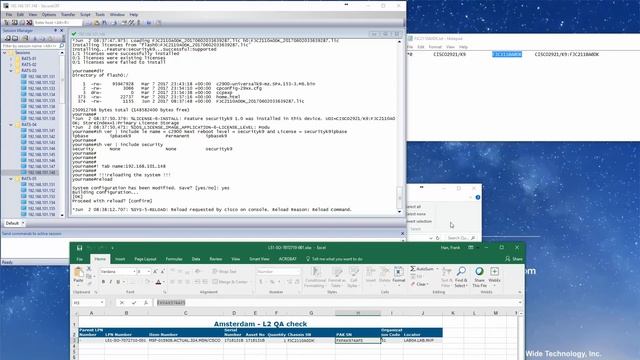Open the Number format dropdown
This screenshot has height=360, width=640.
click(278, 271)
